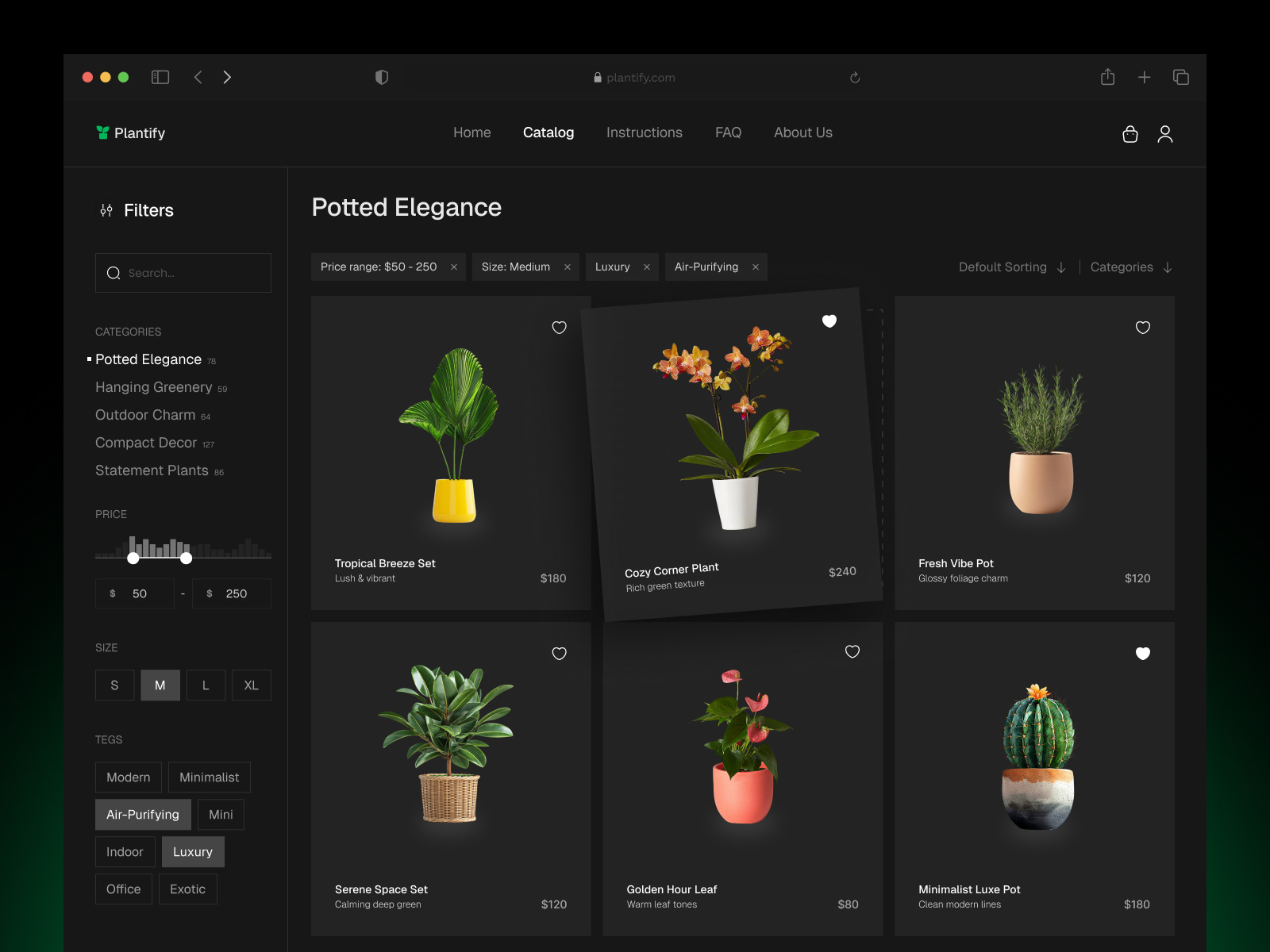This screenshot has width=1270, height=952.
Task: Open the shopping bag
Action: (x=1130, y=133)
